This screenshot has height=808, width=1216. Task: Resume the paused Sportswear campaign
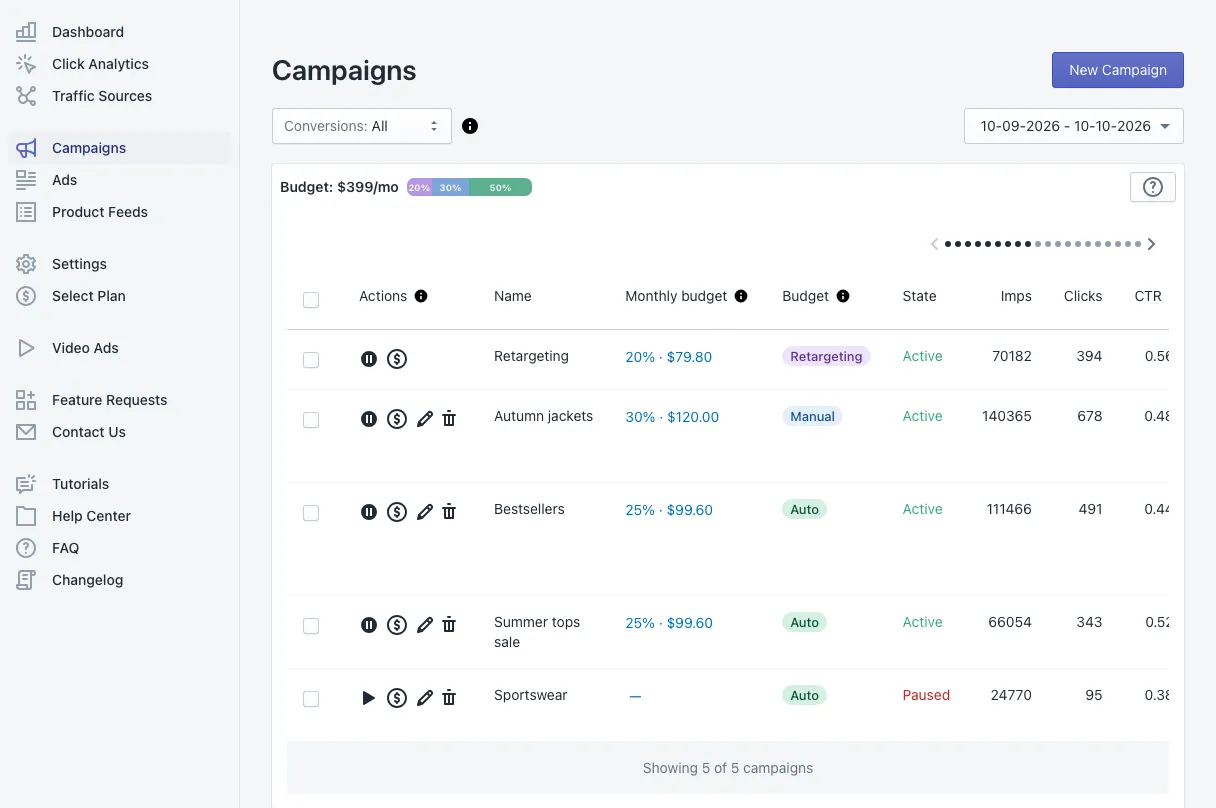[369, 698]
